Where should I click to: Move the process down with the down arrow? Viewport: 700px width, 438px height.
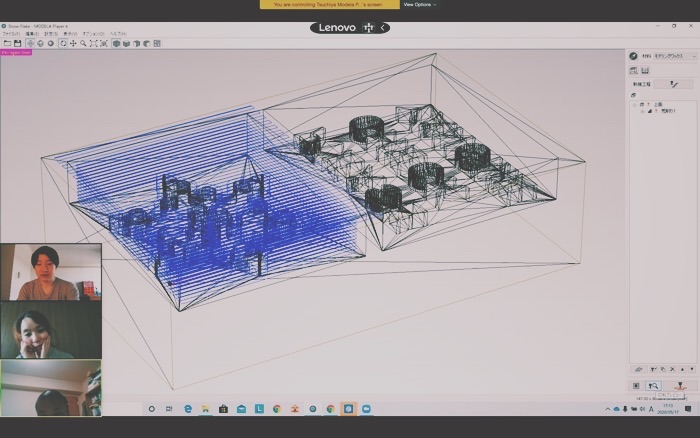[x=692, y=369]
